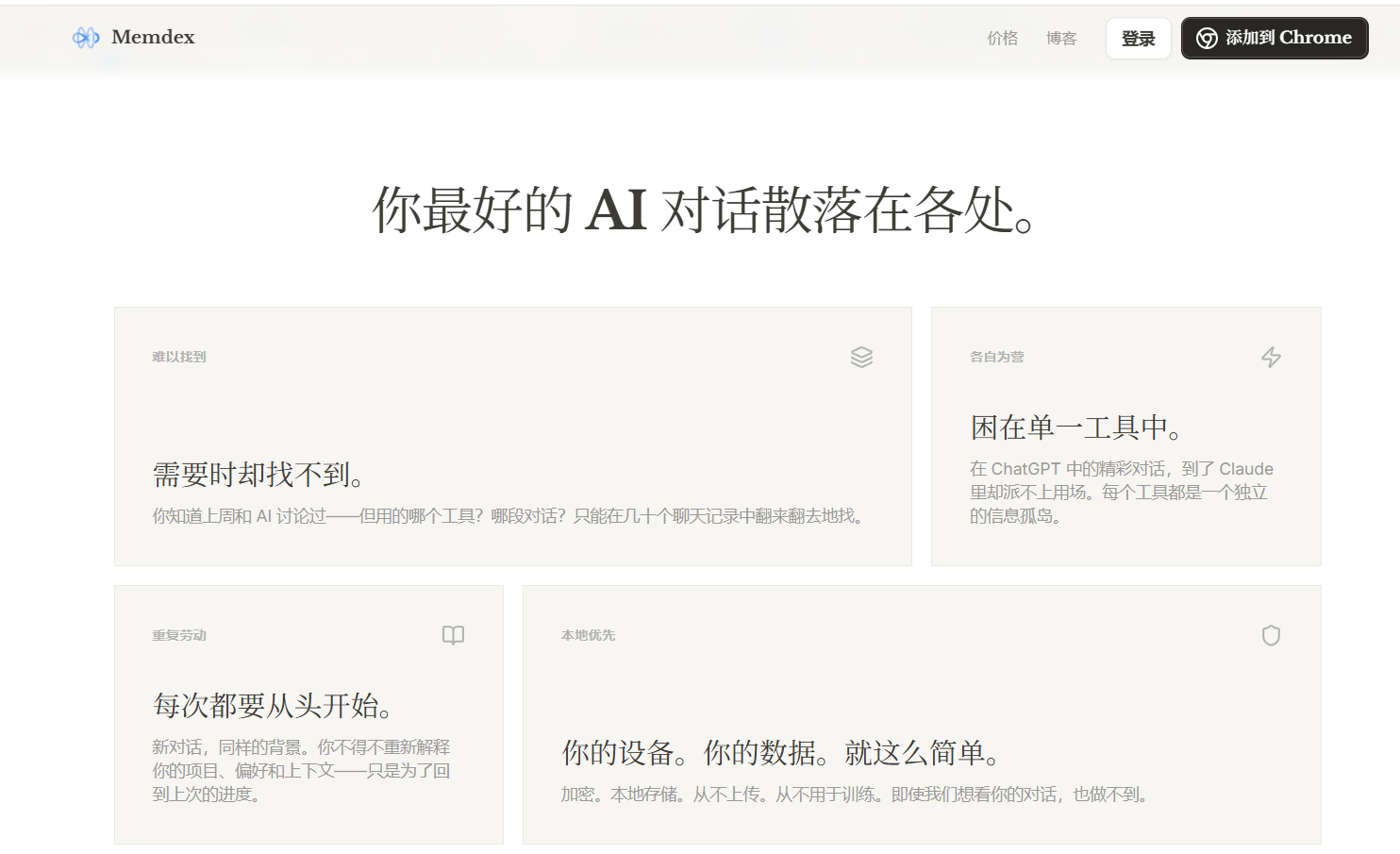Click the 难以找到 card label
The image size is (1400, 854).
(179, 357)
